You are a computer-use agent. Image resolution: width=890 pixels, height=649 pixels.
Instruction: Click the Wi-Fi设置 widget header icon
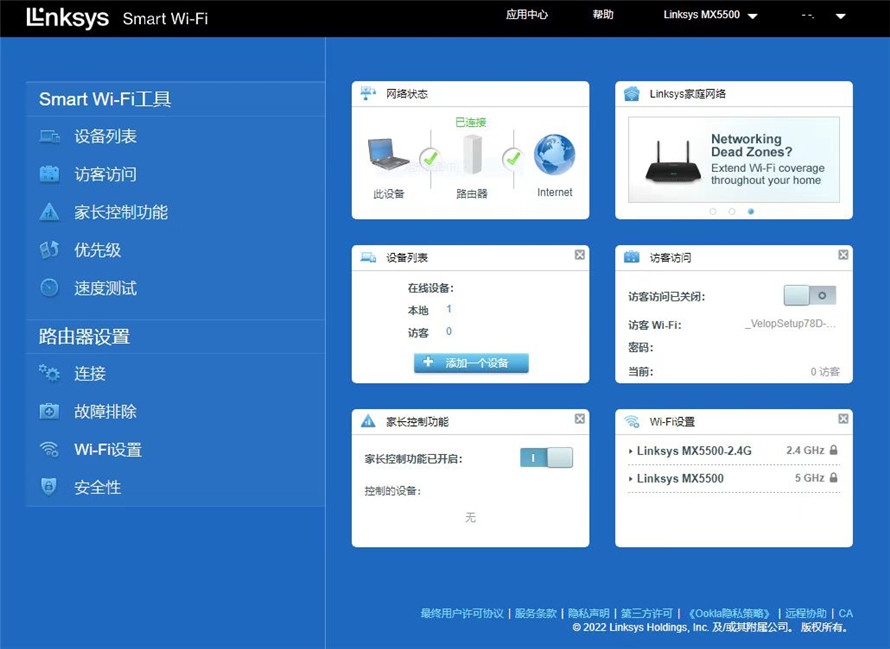click(x=632, y=421)
